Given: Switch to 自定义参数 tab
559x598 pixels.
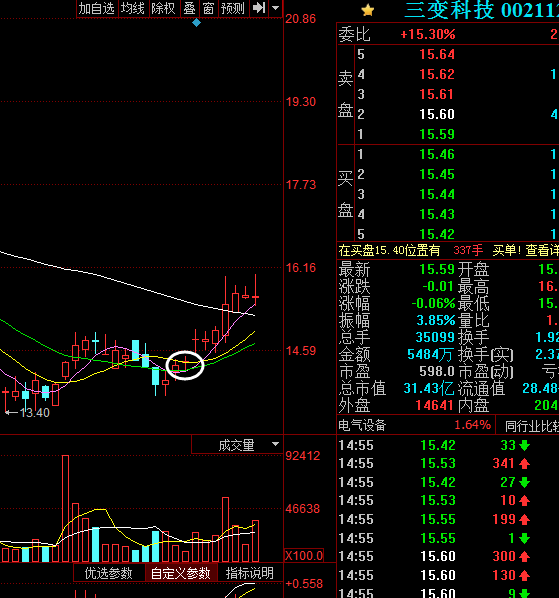Looking at the screenshot, I should click(181, 573).
